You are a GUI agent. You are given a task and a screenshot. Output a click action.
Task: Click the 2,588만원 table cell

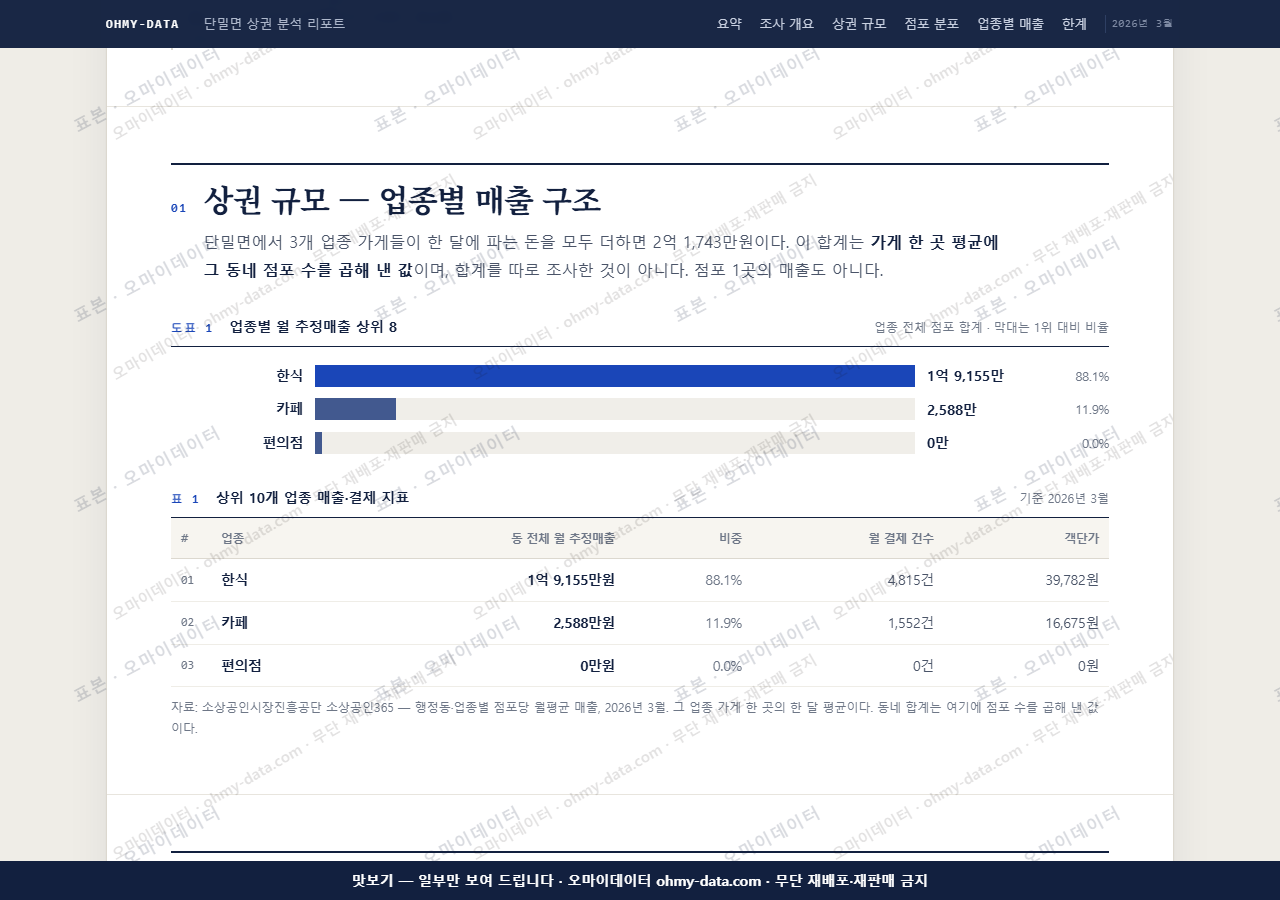(584, 623)
